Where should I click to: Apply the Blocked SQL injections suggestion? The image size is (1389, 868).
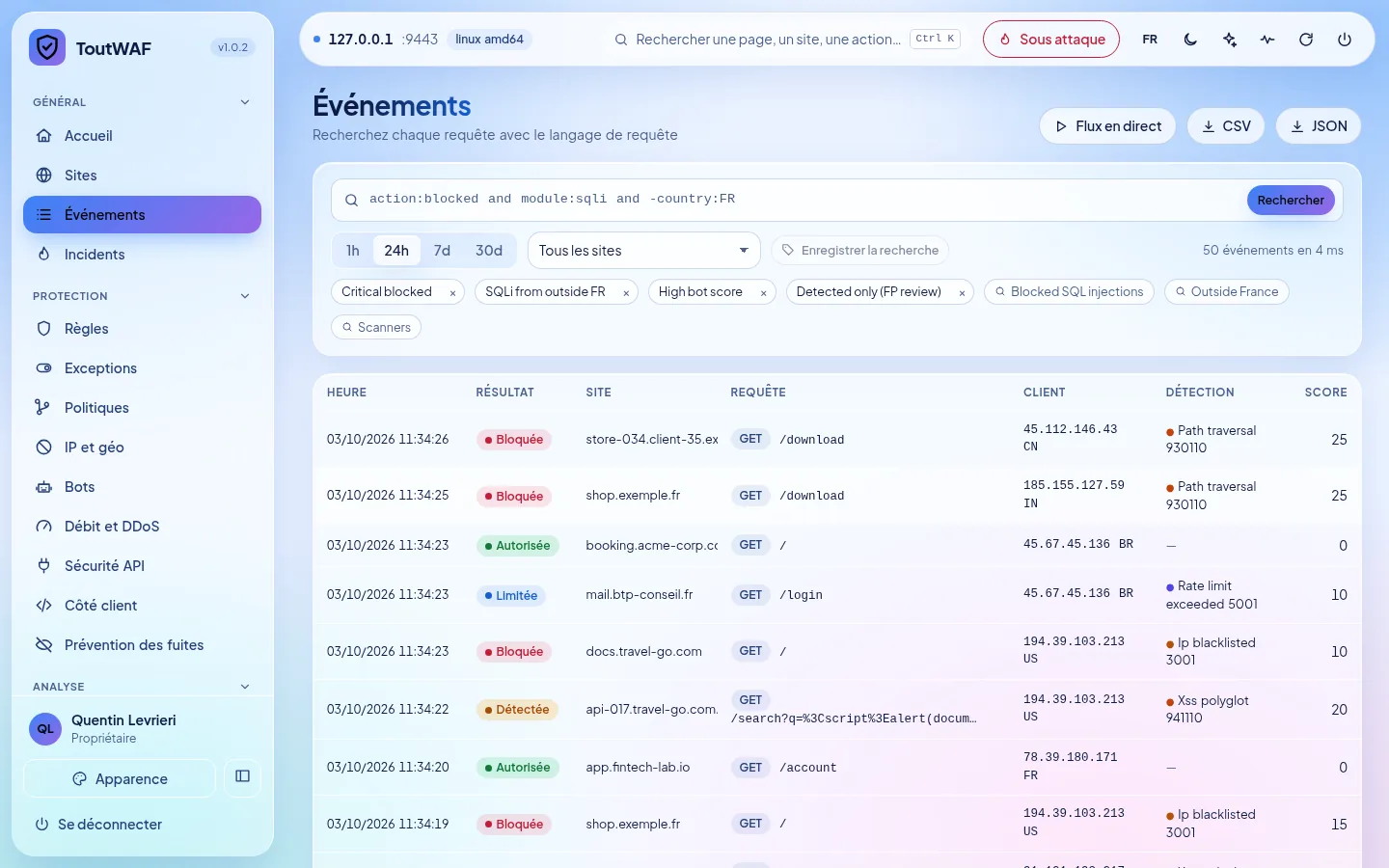tap(1069, 292)
